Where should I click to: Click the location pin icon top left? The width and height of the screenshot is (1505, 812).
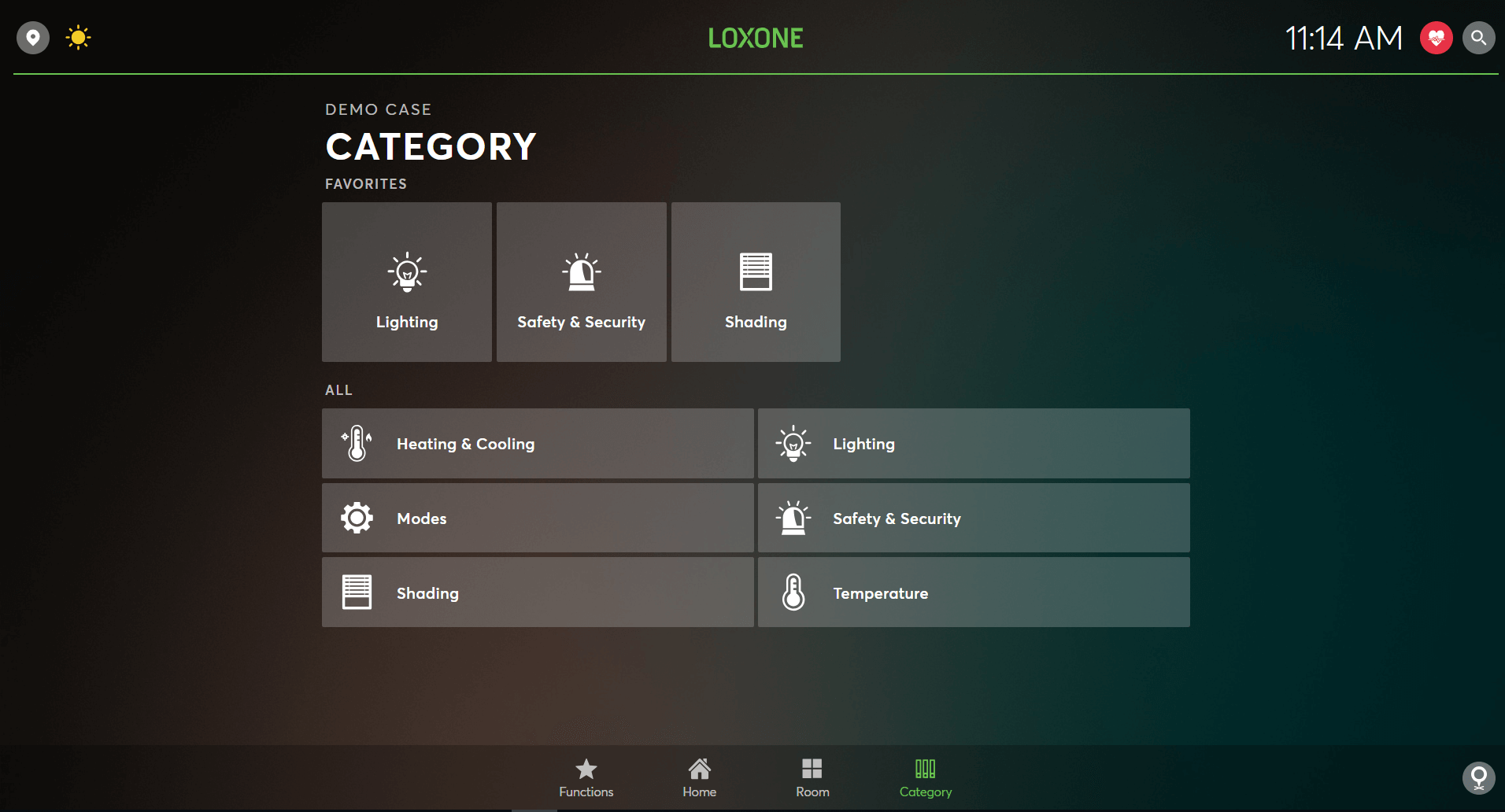(x=32, y=37)
